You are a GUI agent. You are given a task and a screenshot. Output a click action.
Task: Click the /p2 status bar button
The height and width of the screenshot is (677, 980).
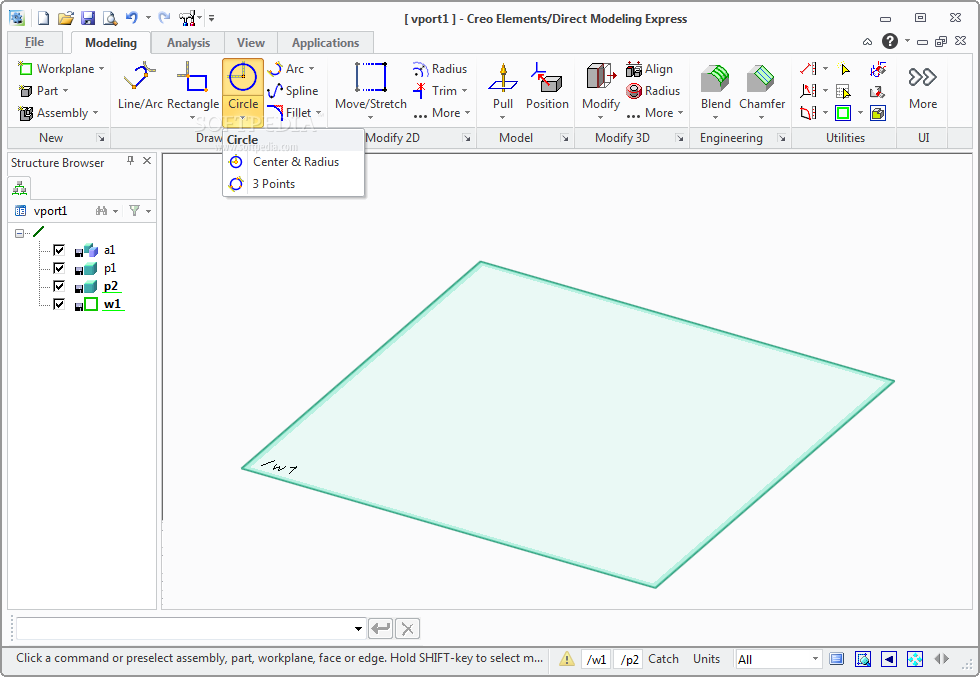629,659
